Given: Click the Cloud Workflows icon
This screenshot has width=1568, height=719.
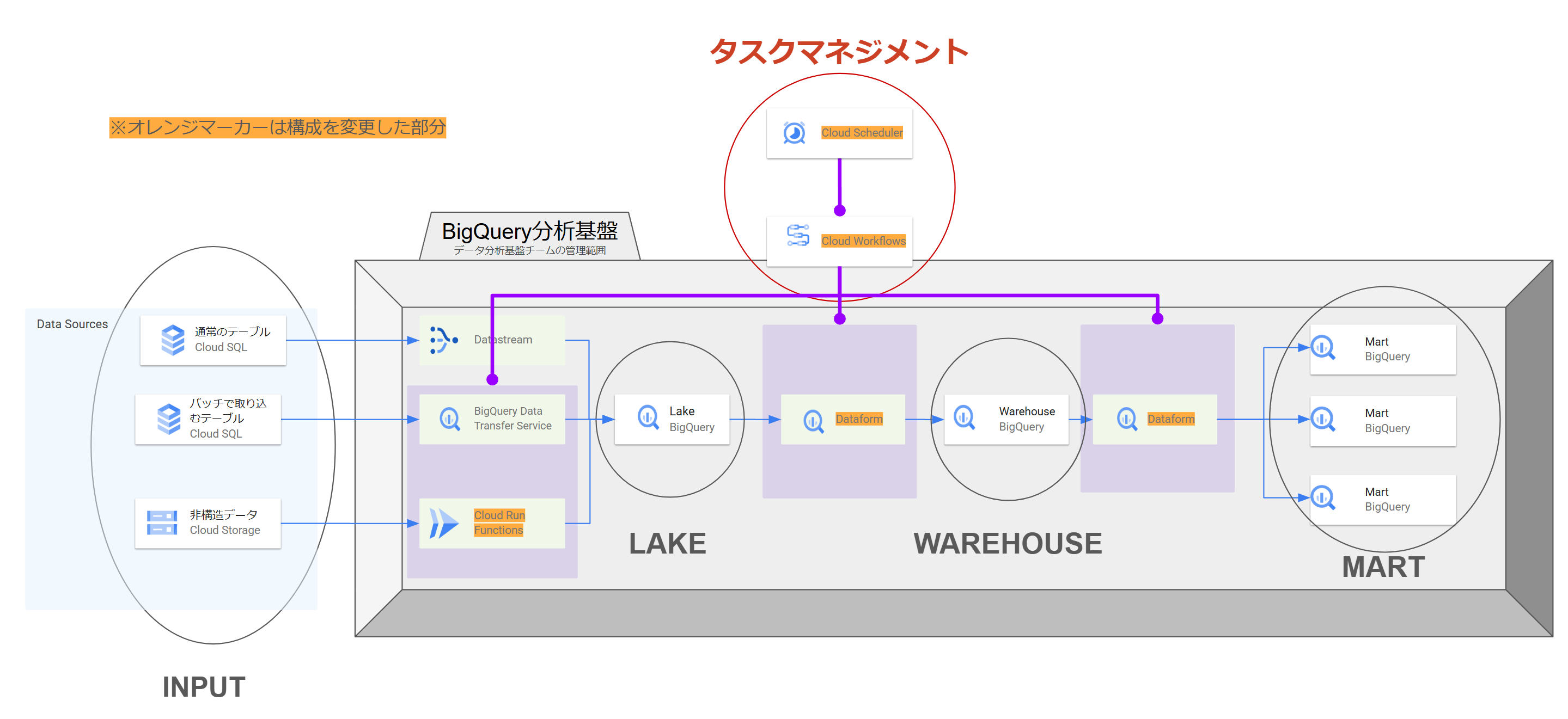Looking at the screenshot, I should (x=798, y=236).
